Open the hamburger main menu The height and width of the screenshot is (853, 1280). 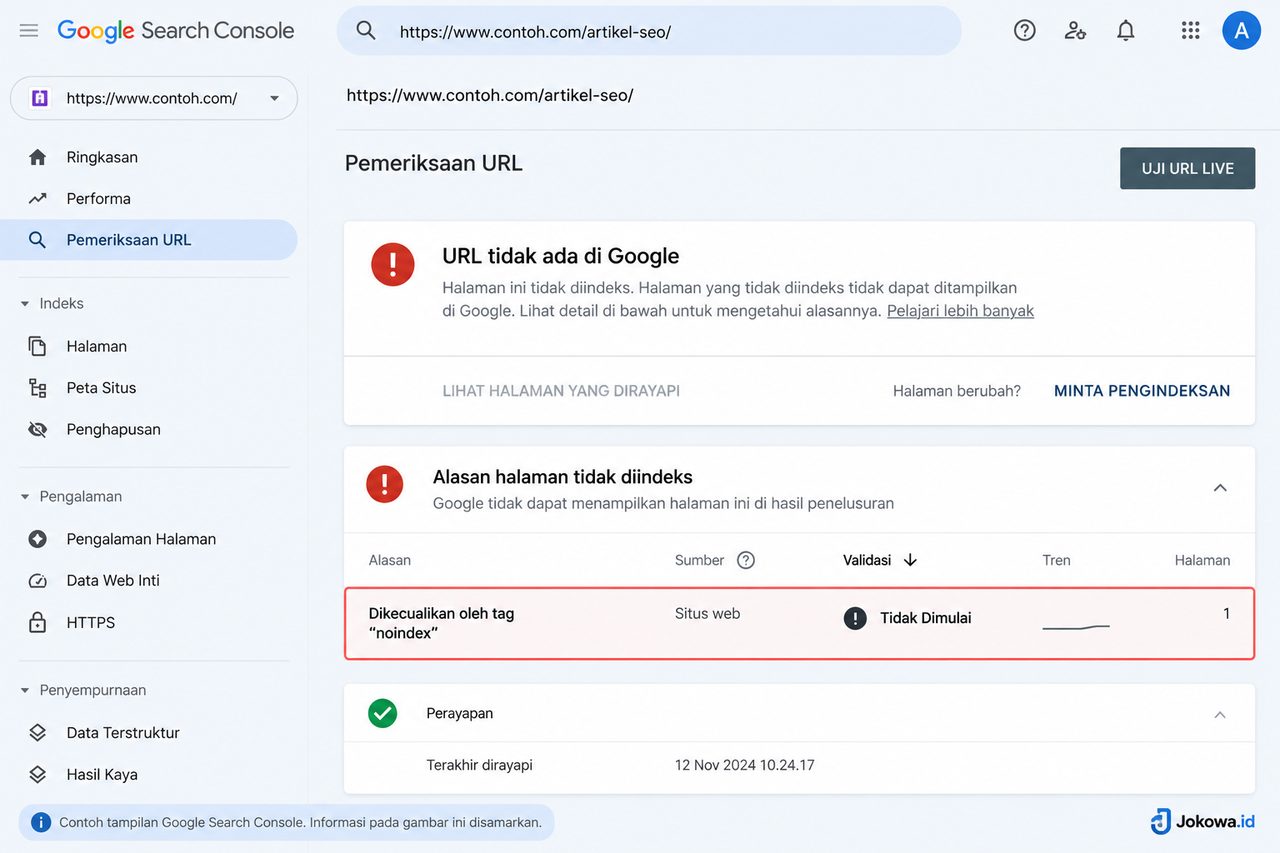click(x=29, y=31)
